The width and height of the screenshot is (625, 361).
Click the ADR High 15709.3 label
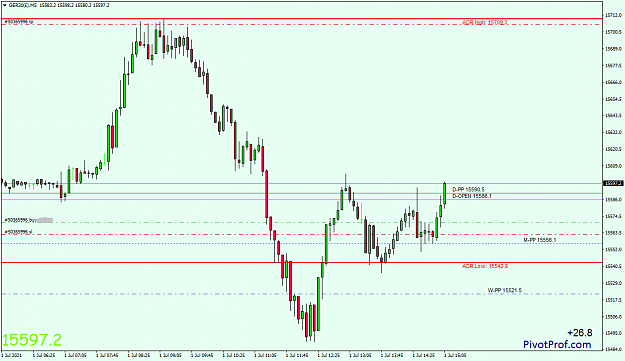click(x=485, y=22)
